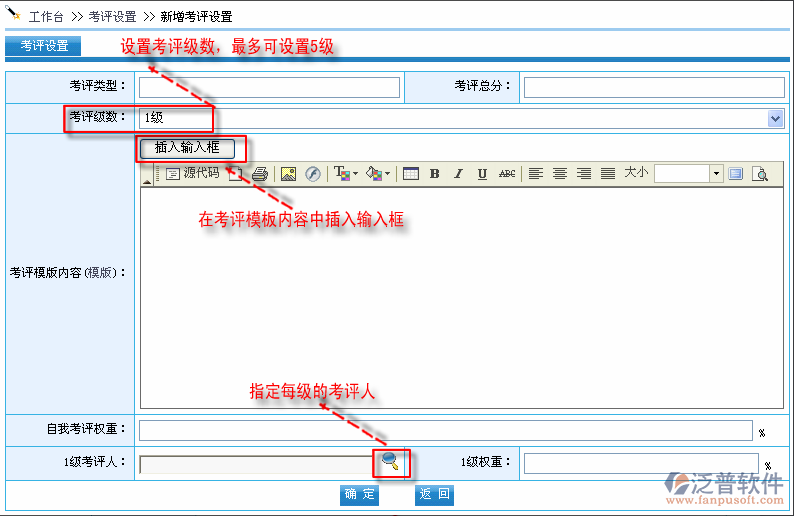Open the 大小 font size dropdown
Screen dimensions: 794x516
[716, 174]
